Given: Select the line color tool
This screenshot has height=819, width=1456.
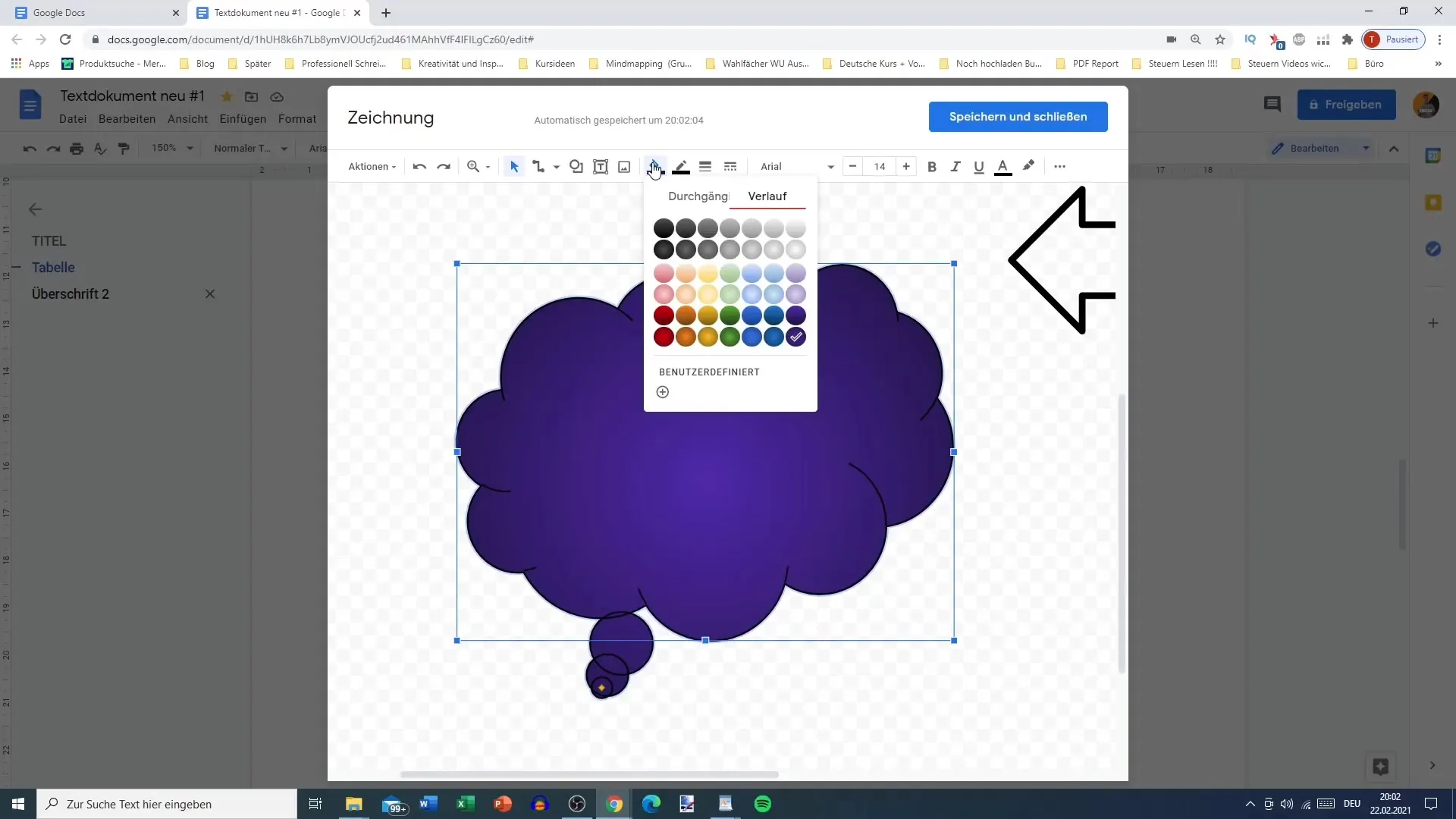Looking at the screenshot, I should pos(681,166).
